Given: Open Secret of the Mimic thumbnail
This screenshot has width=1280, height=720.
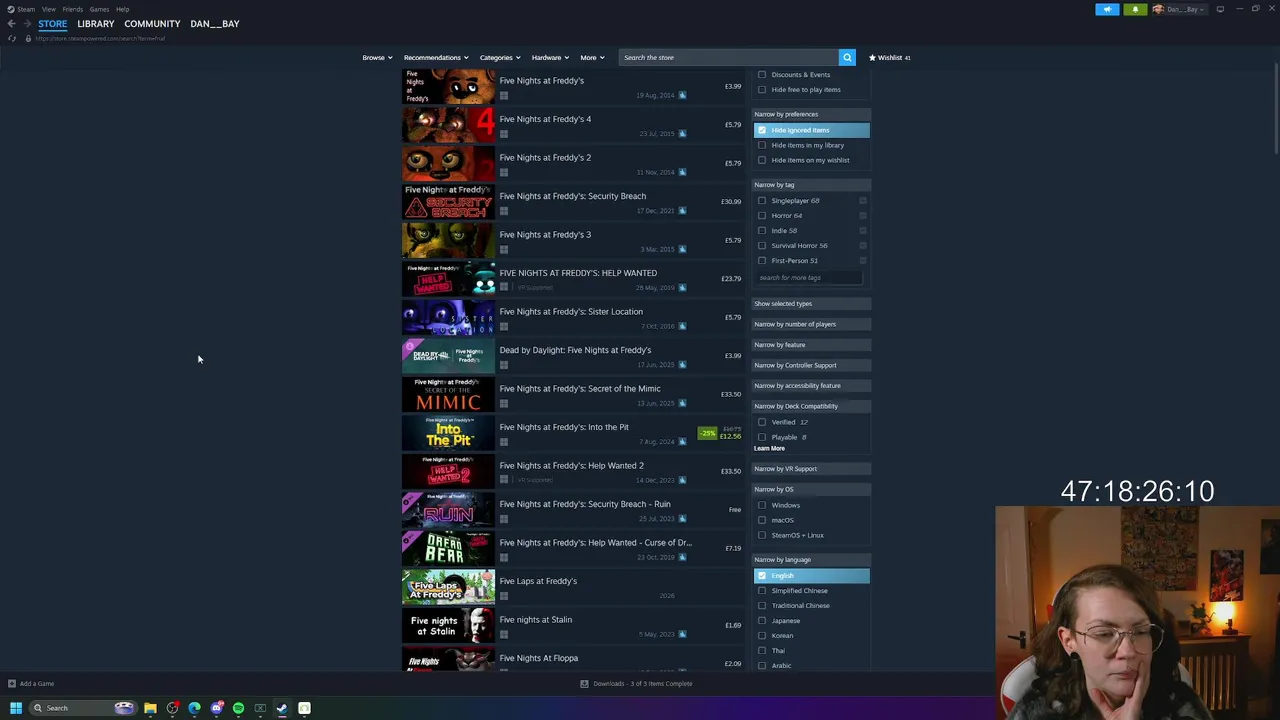Looking at the screenshot, I should coord(448,394).
